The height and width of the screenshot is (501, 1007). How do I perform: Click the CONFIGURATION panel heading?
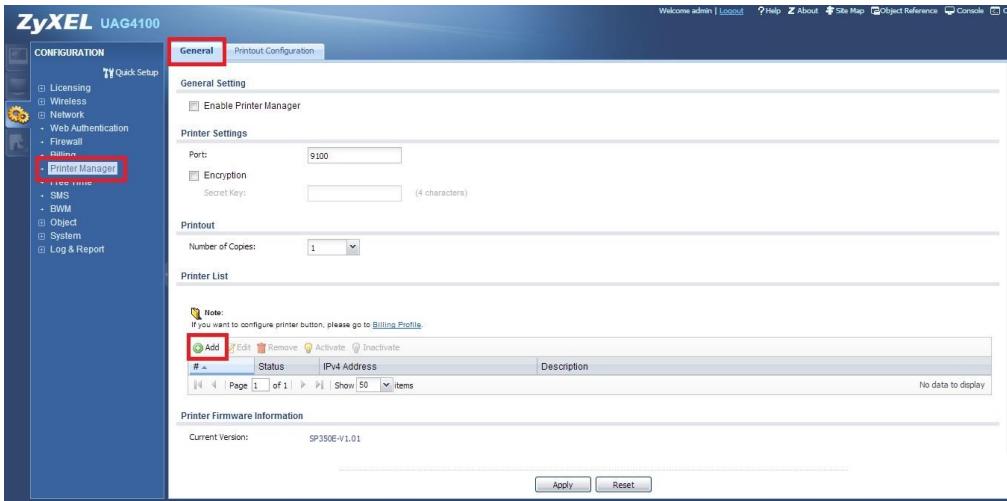tap(69, 53)
